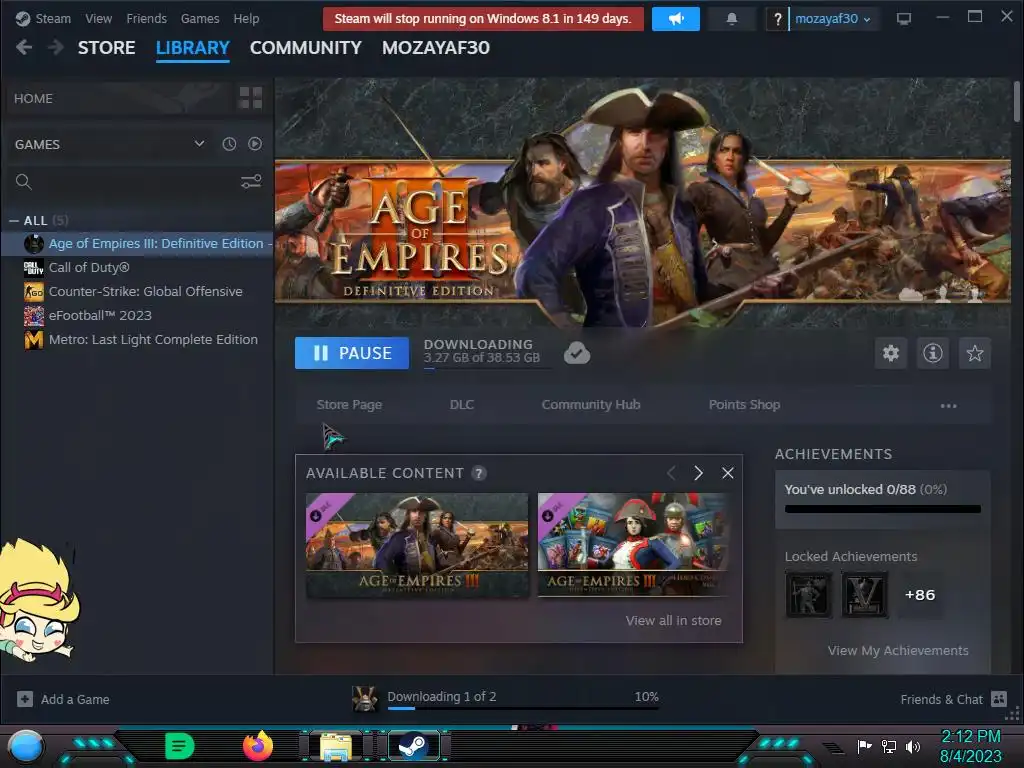Screen dimensions: 1024x768
Task: Switch to grid collections view icon
Action: (251, 98)
